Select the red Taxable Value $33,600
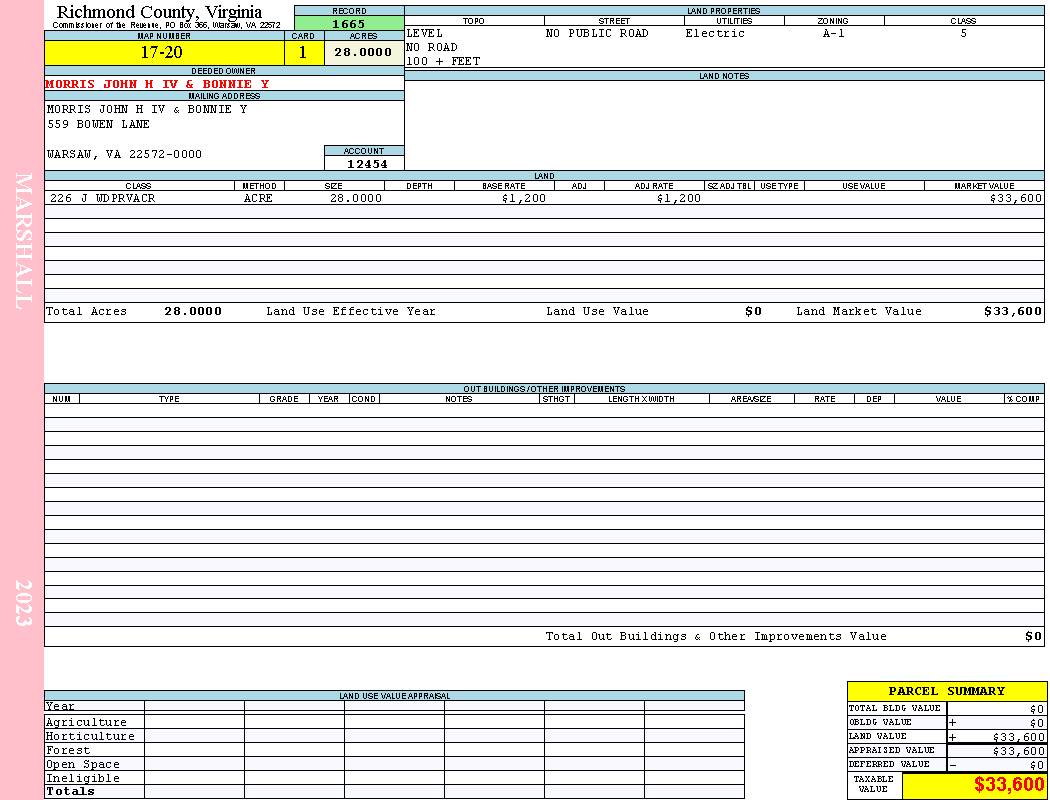Image resolution: width=1050 pixels, height=800 pixels. [x=1008, y=784]
